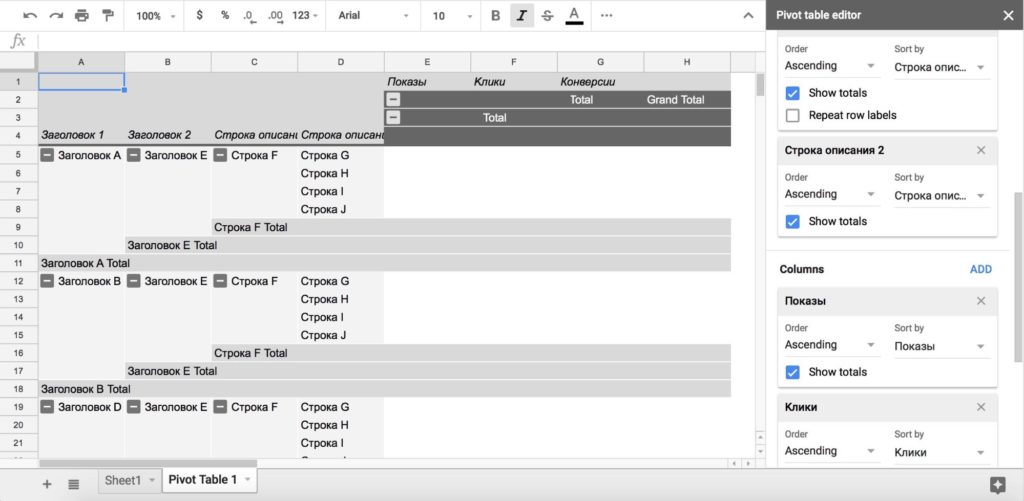The width and height of the screenshot is (1024, 501).
Task: Uncheck Show totals under Строка описания 2
Action: [793, 221]
